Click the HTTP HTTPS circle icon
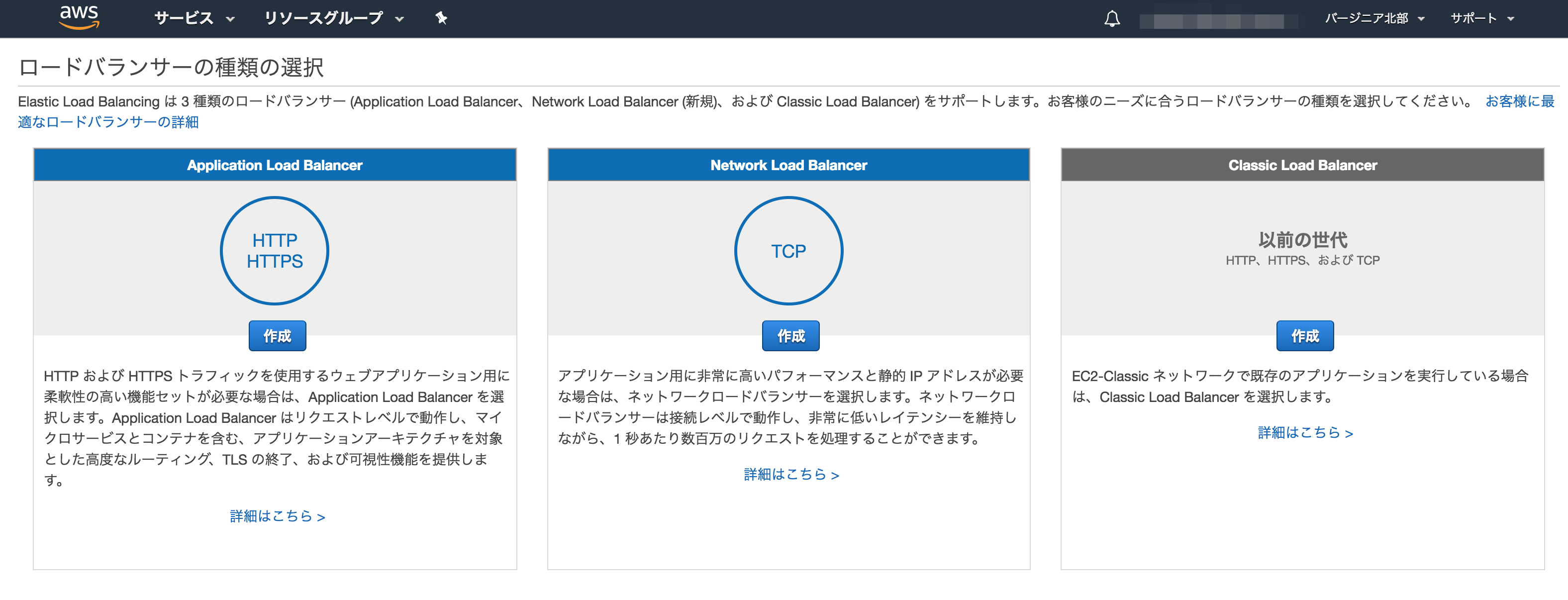This screenshot has height=600, width=1568. [x=275, y=251]
